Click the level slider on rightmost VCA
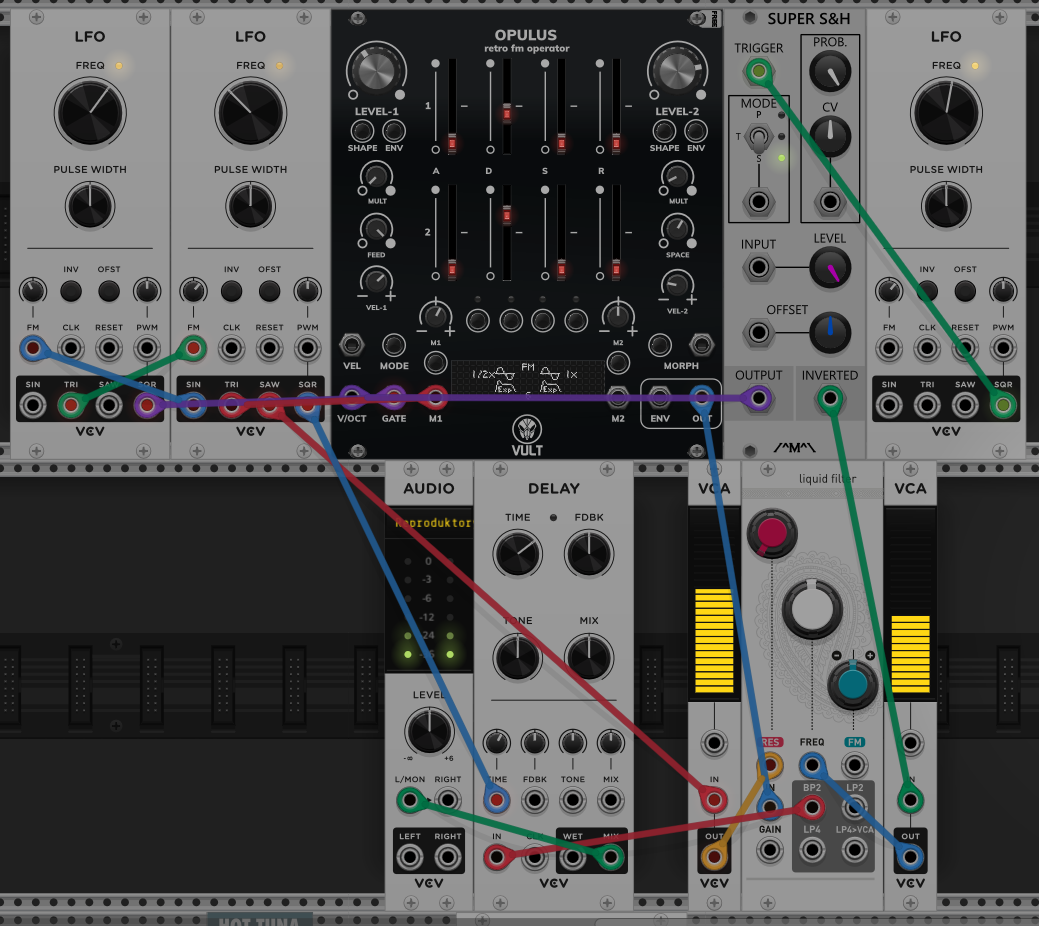Screen dimensions: 1039x926 click(x=910, y=603)
